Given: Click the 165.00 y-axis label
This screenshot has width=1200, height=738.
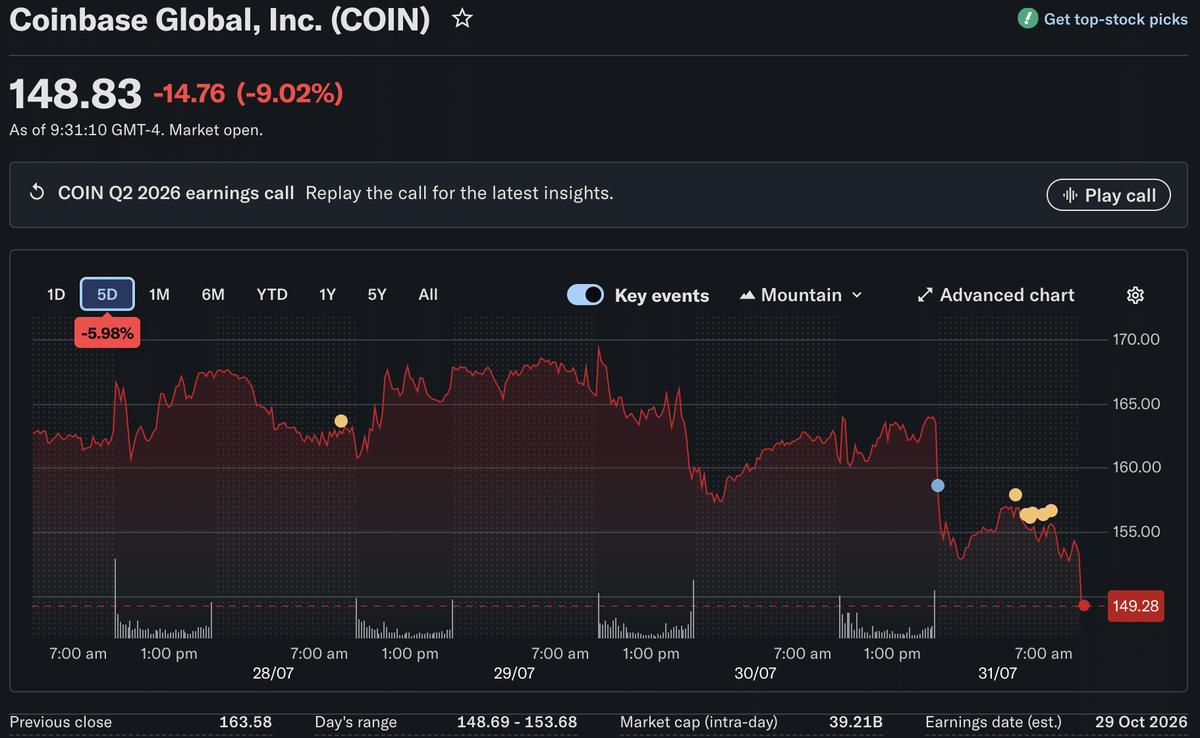Looking at the screenshot, I should [1136, 404].
